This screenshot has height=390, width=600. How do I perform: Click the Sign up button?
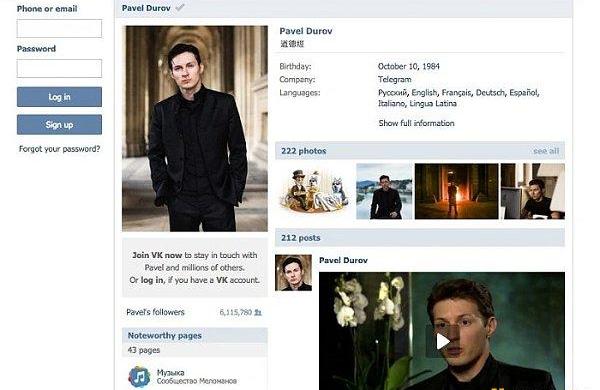(x=59, y=124)
